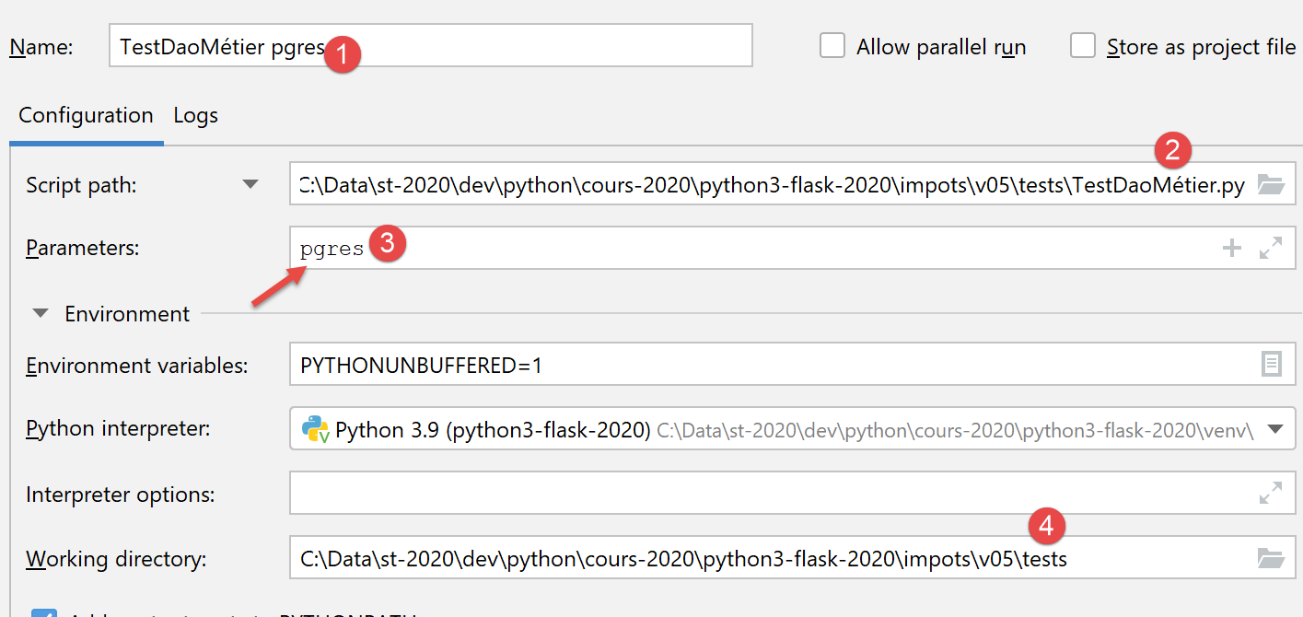Viewport: 1303px width, 617px height.
Task: Focus the Parameters field containing pgres
Action: [x=750, y=248]
